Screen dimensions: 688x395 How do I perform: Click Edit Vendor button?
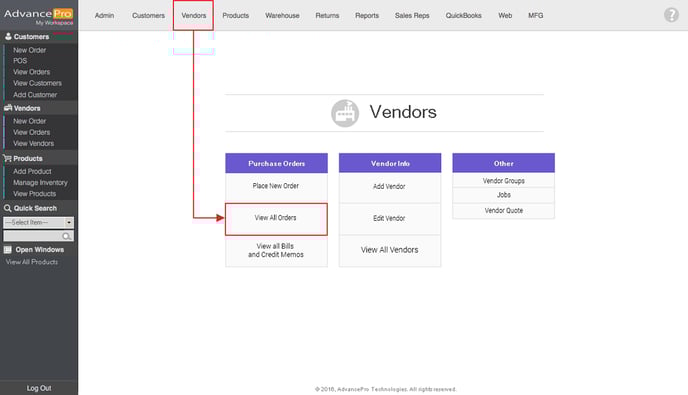[x=390, y=219]
